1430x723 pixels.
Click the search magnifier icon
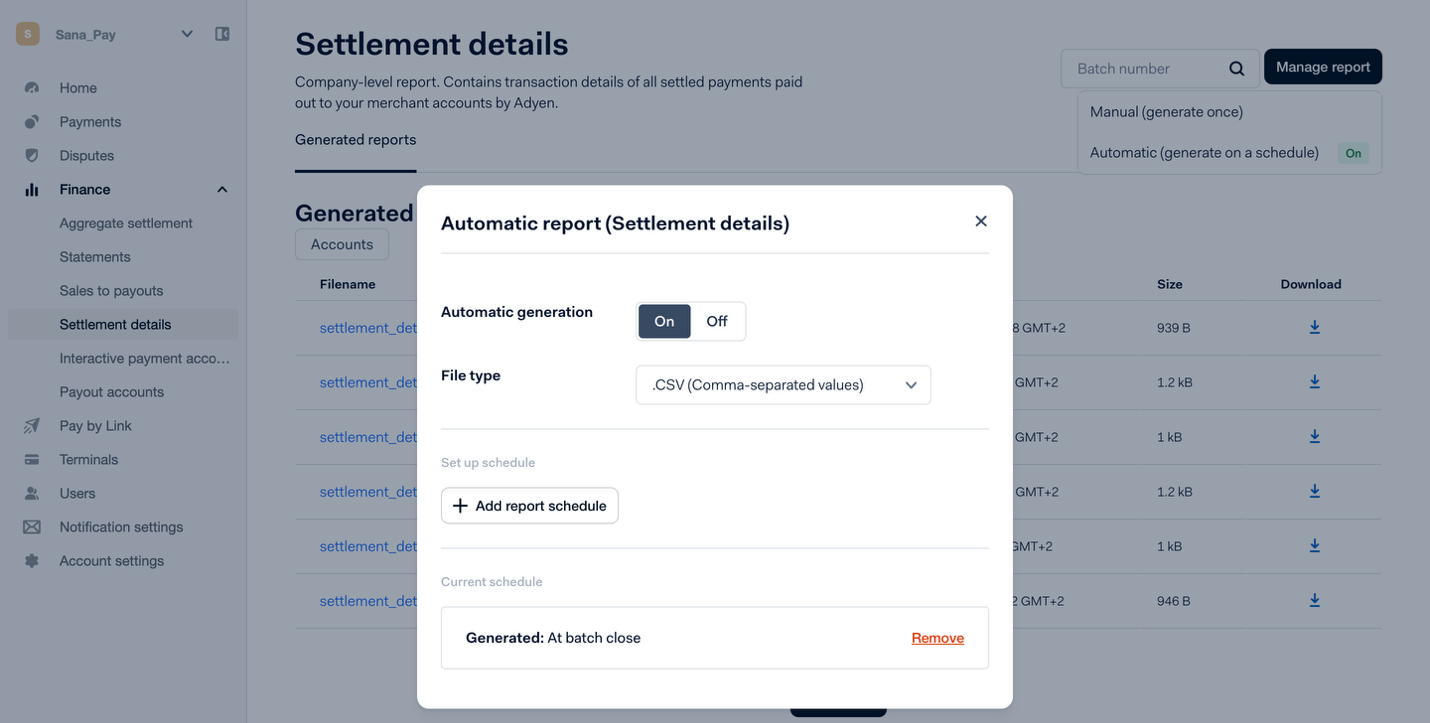pos(1237,69)
